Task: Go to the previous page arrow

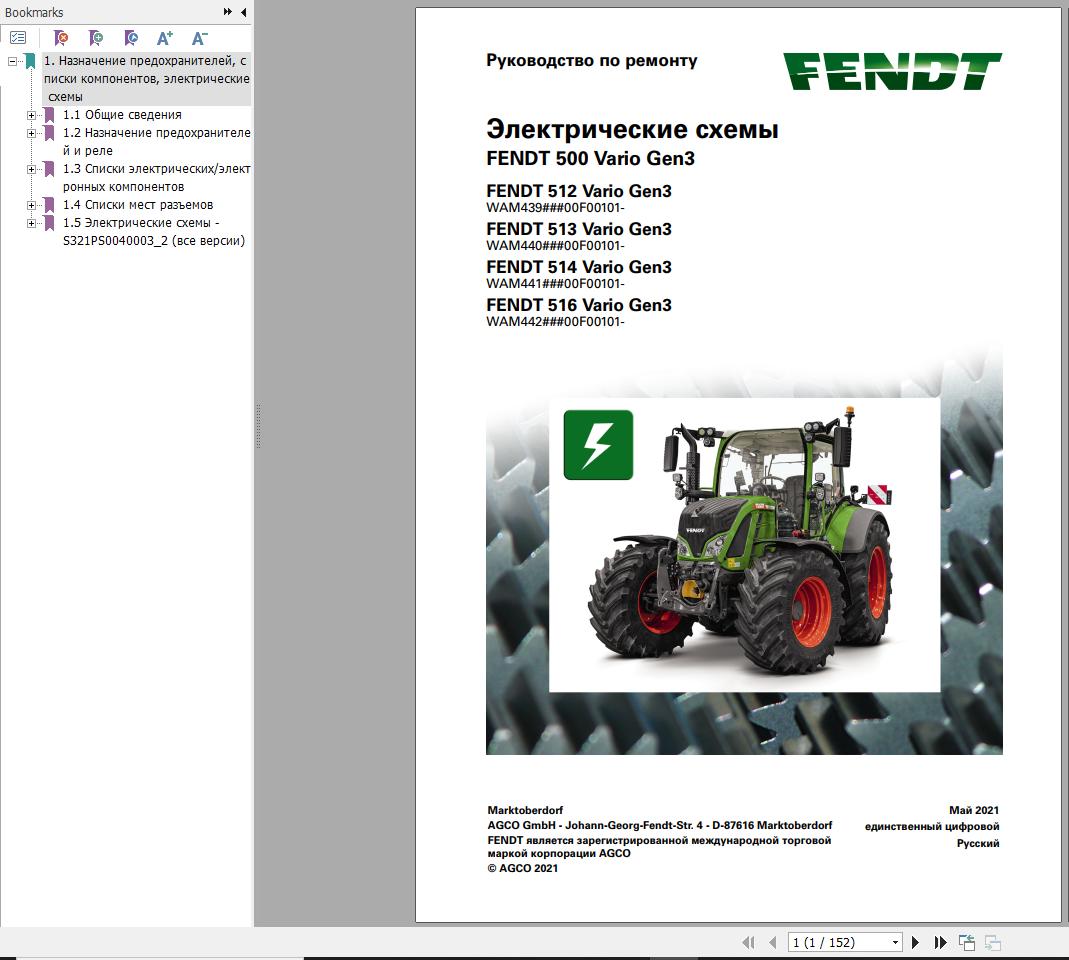Action: tap(772, 942)
